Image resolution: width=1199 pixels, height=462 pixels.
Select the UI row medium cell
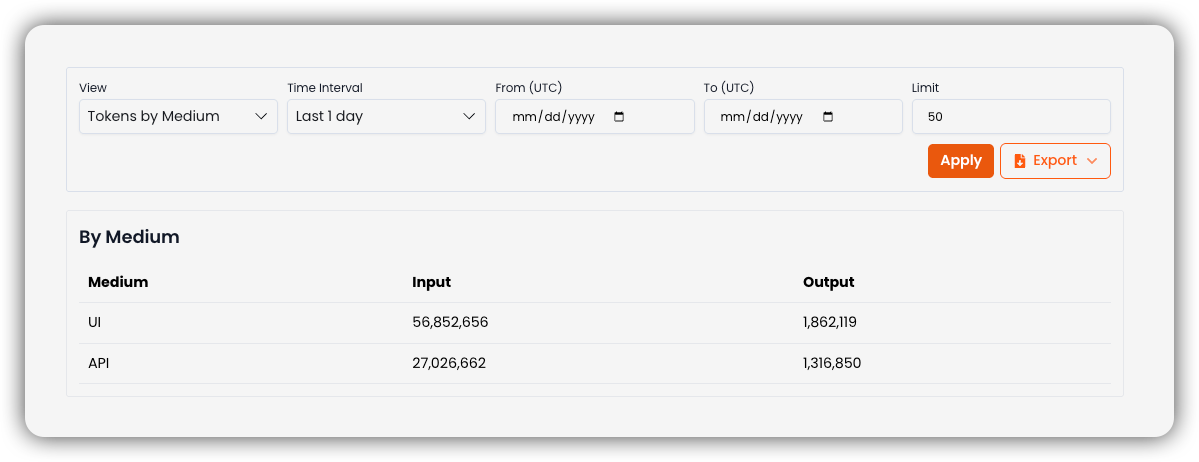click(95, 323)
